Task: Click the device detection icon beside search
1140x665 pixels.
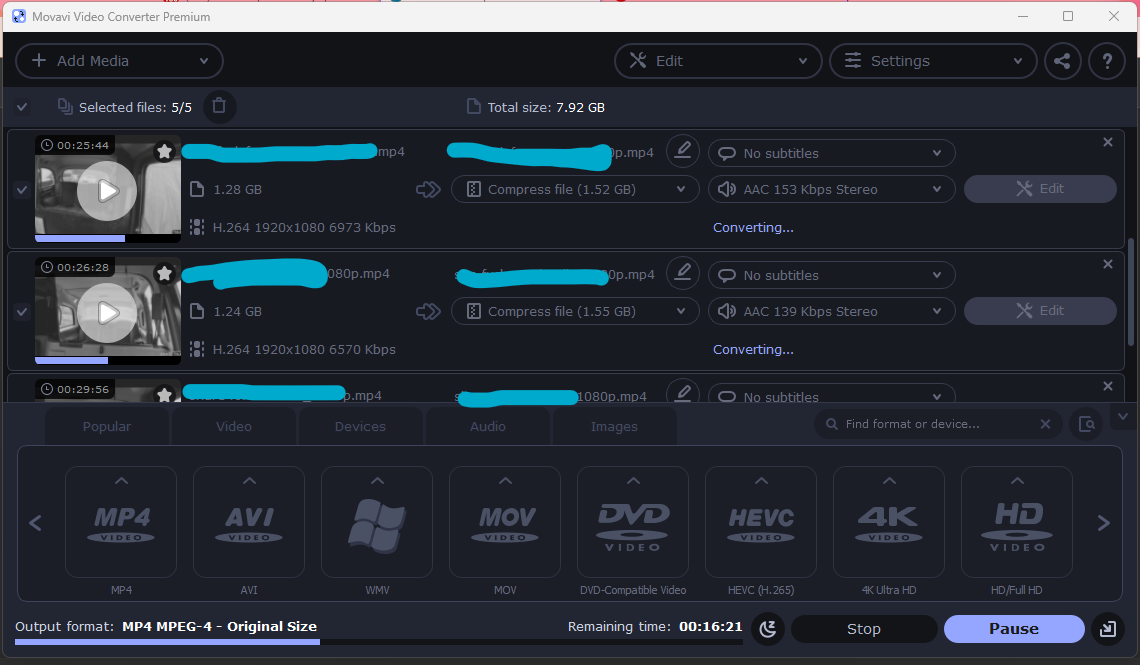Action: tap(1085, 424)
